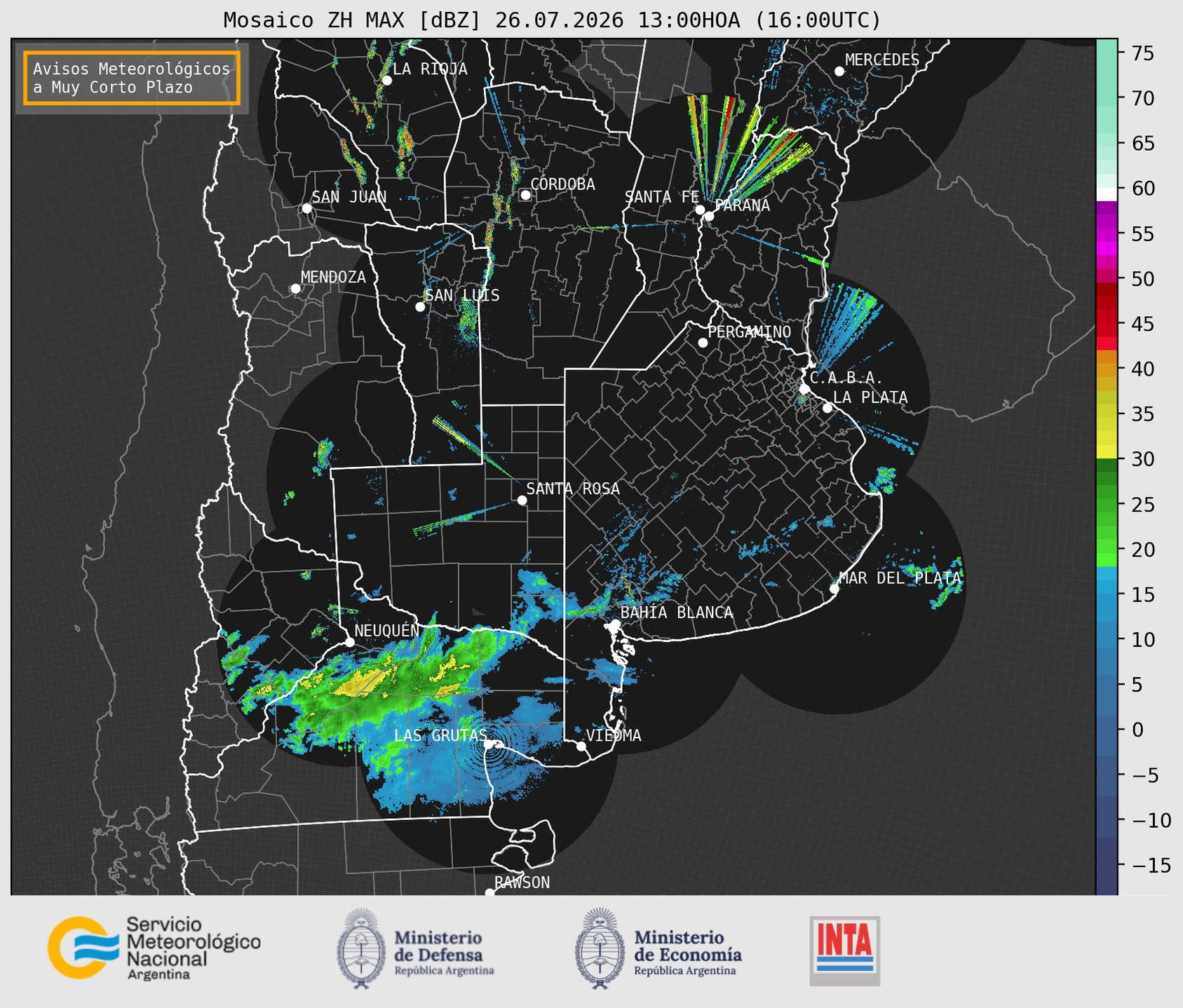
Task: Open Avisos Meteorológicos a Muy Corto Plazo
Action: pos(132,78)
